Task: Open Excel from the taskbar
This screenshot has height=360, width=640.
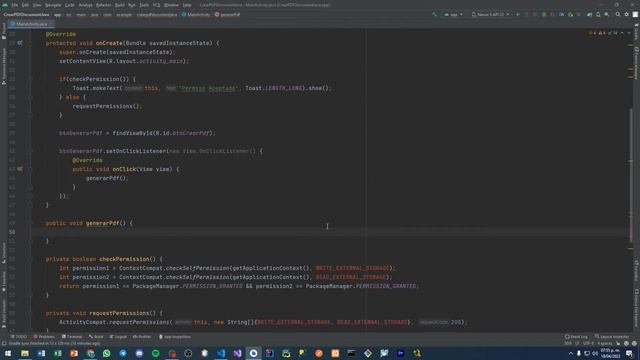Action: click(x=58, y=353)
